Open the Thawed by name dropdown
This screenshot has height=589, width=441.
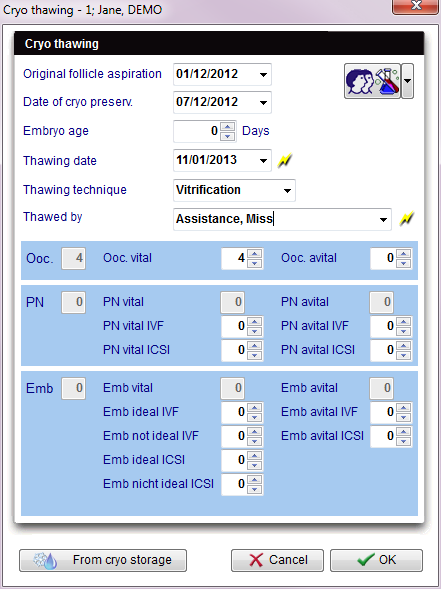383,219
